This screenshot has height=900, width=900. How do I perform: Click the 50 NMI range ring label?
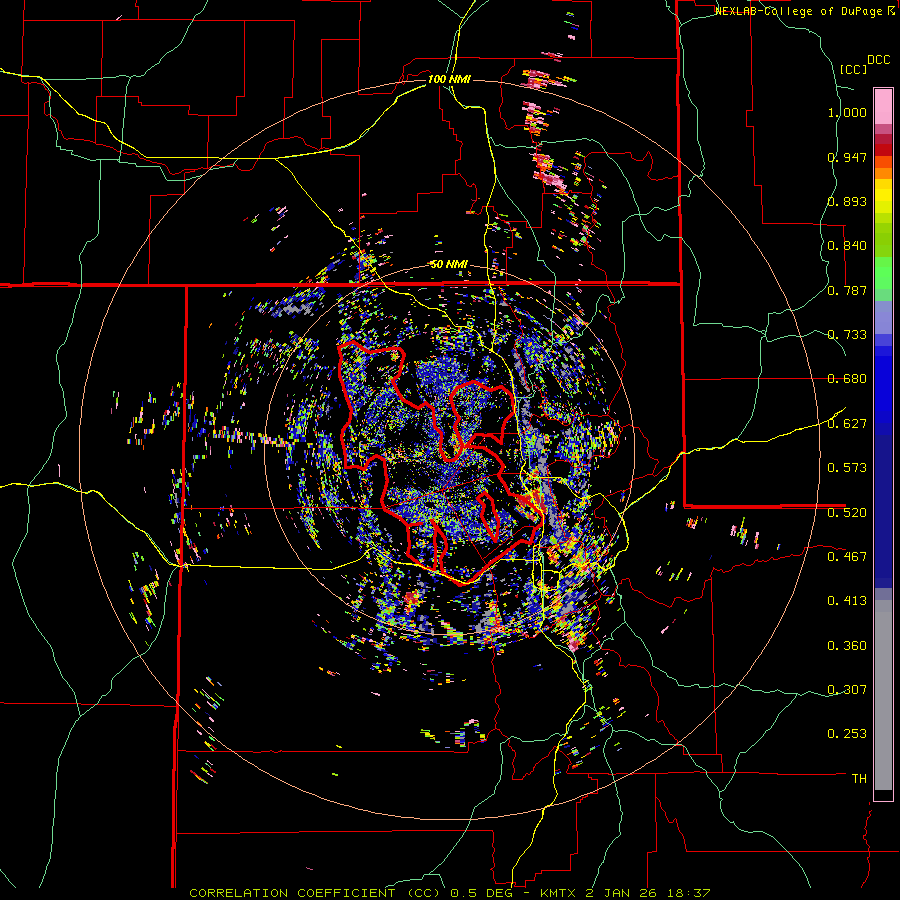449,265
